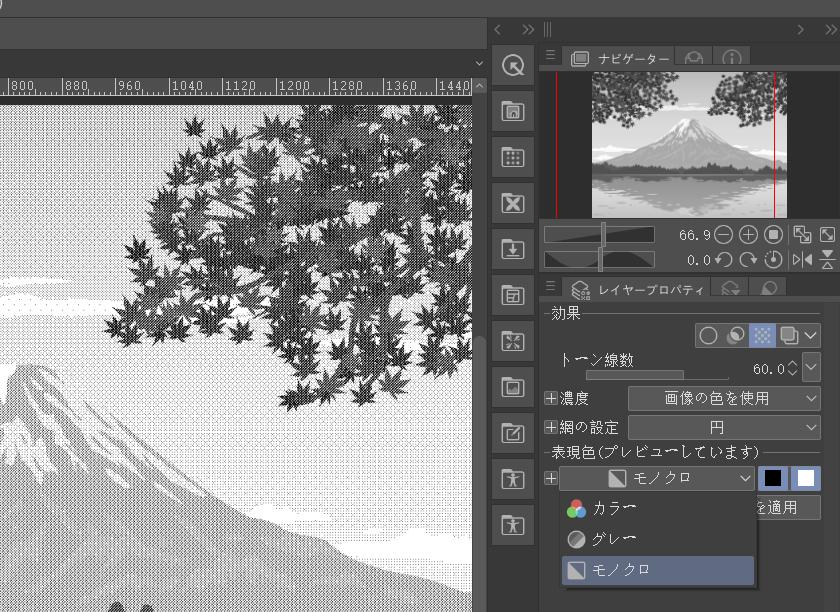Open the Quick Access palette icon

[x=513, y=66]
